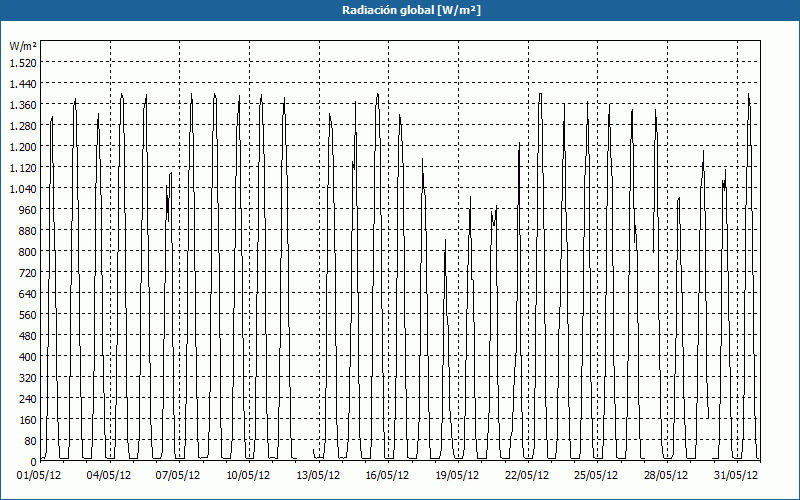Select the chart title 'Radiación global [W/m²]'

click(411, 10)
